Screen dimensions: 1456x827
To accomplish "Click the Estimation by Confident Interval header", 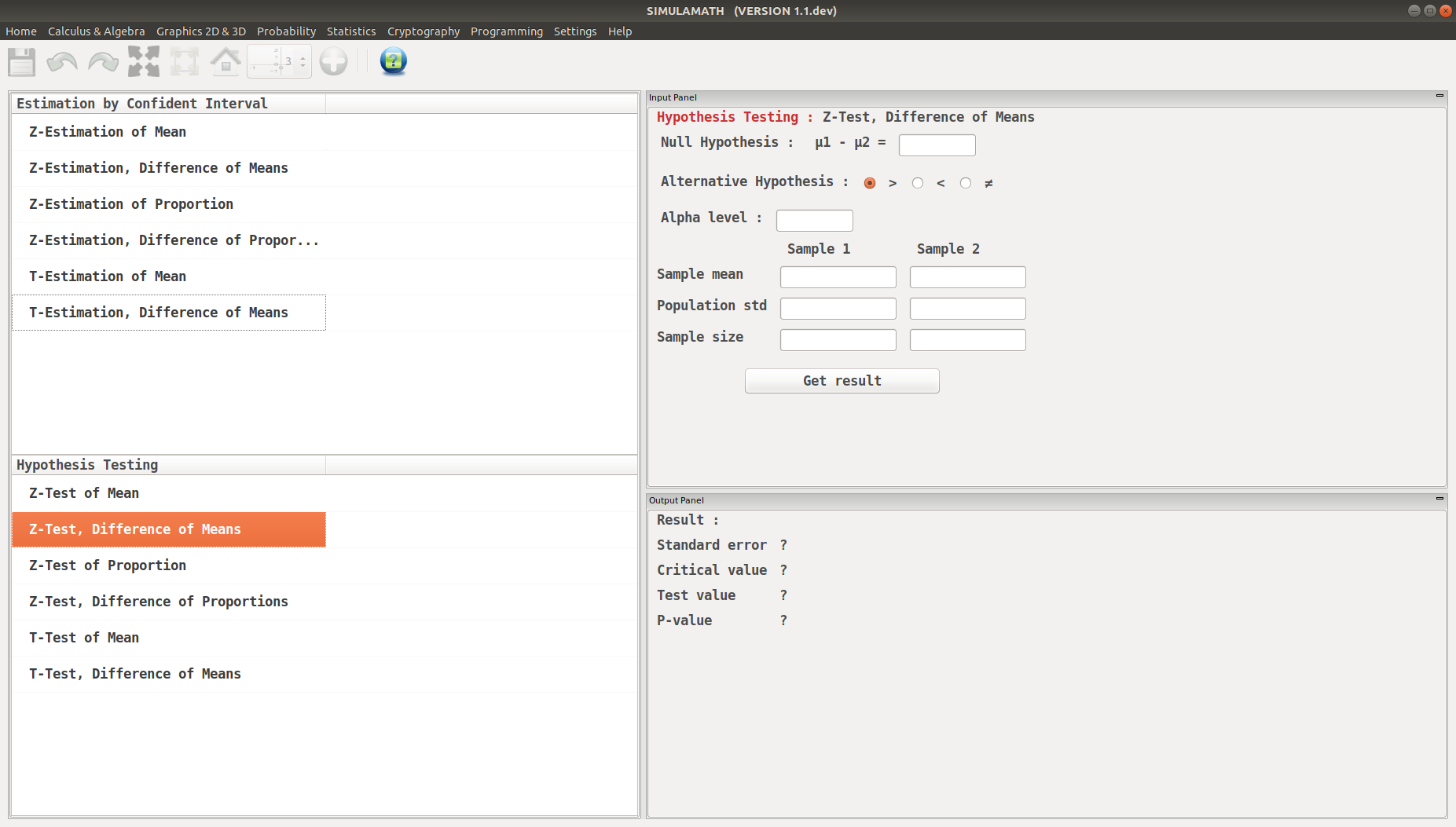I will pyautogui.click(x=169, y=104).
